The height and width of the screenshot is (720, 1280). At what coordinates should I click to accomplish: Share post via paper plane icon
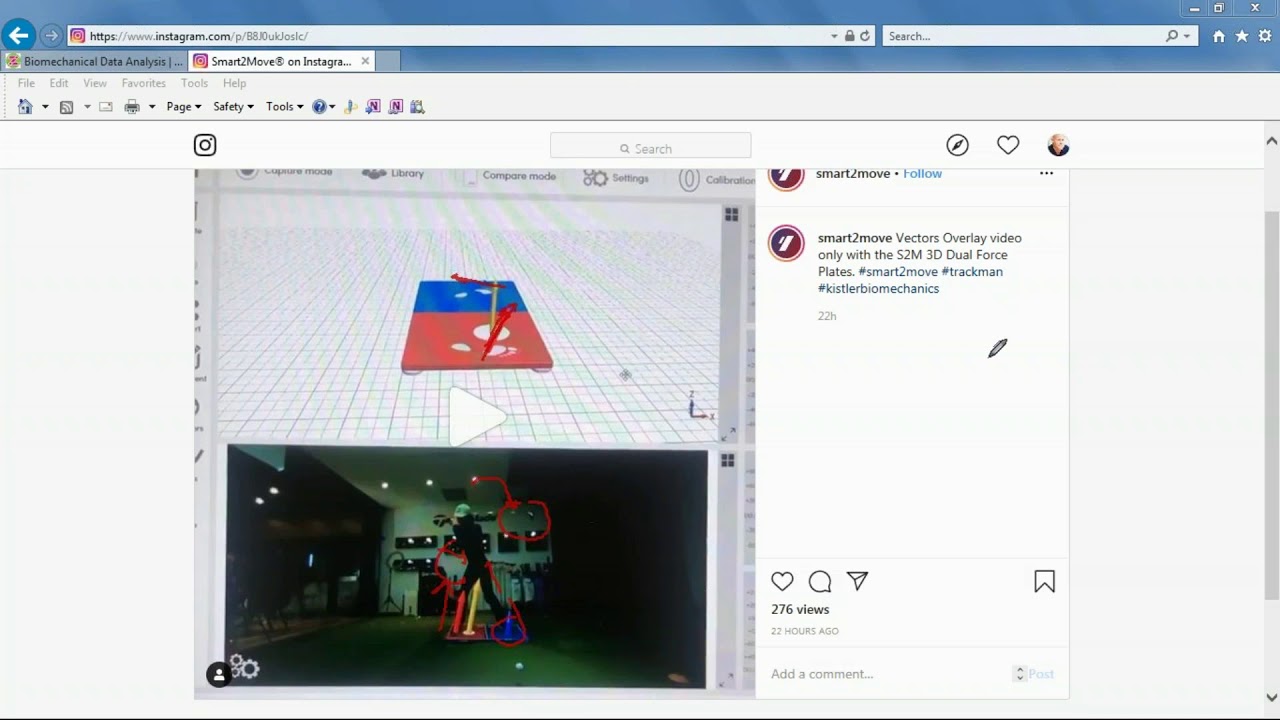tap(857, 581)
